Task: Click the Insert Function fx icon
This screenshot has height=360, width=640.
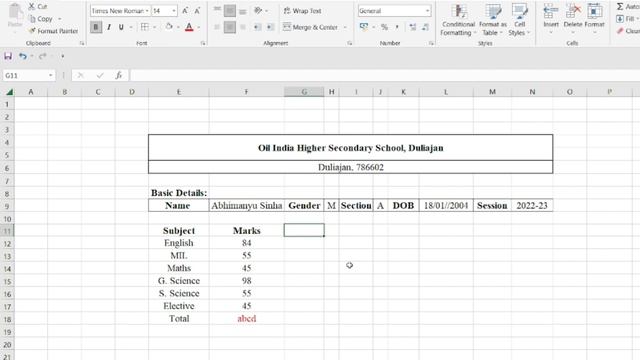Action: [x=118, y=75]
